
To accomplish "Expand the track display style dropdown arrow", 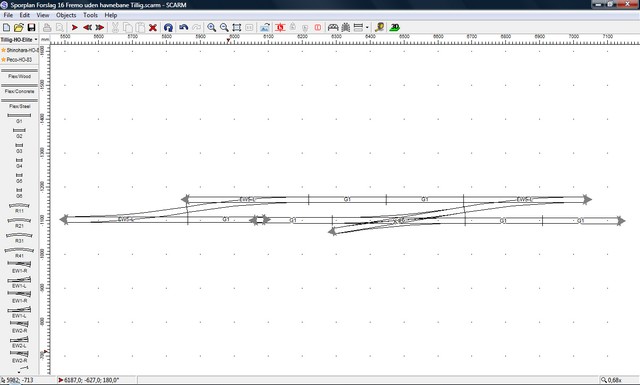I will pos(367,28).
